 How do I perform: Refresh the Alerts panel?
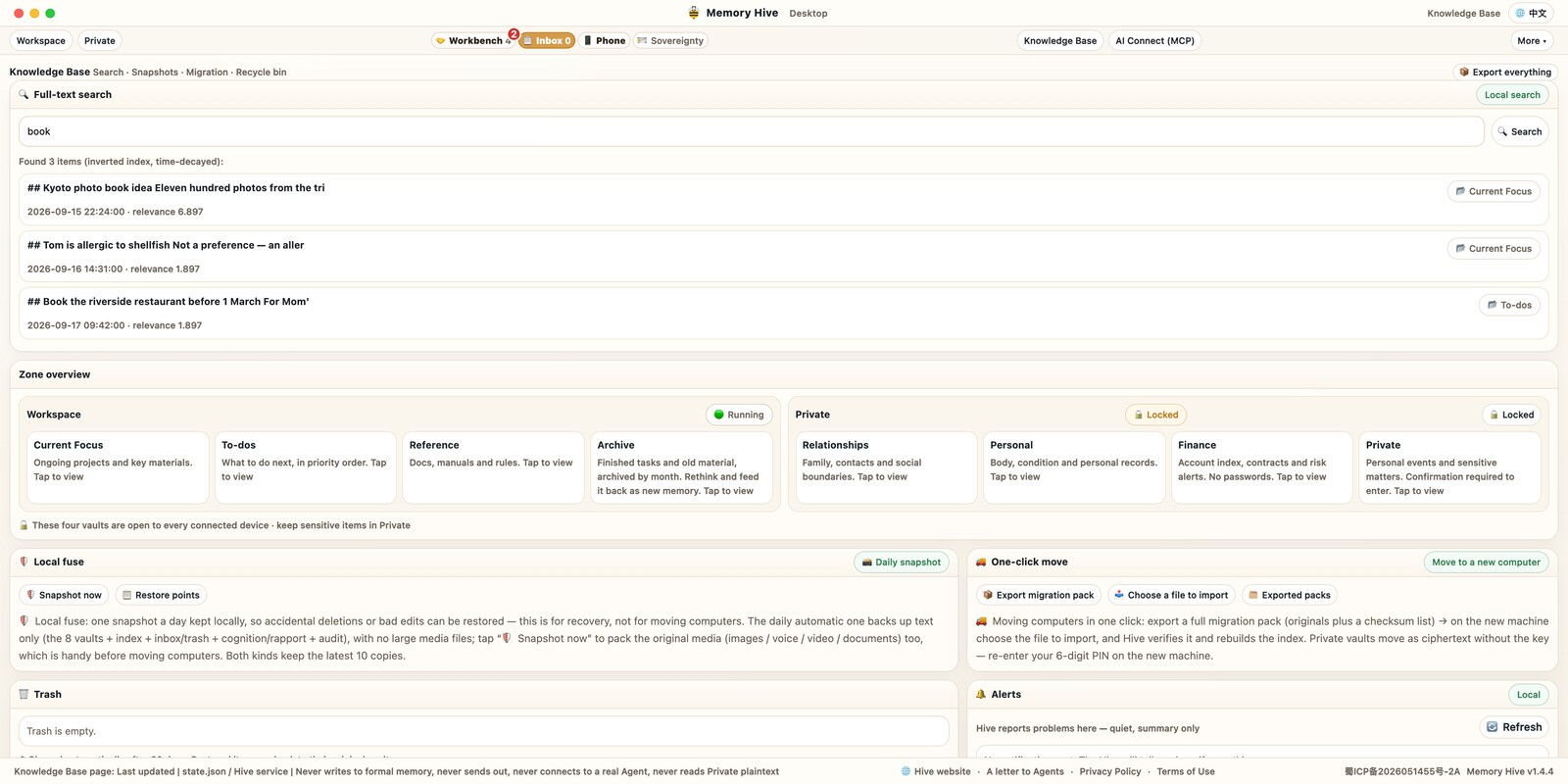[x=1514, y=727]
